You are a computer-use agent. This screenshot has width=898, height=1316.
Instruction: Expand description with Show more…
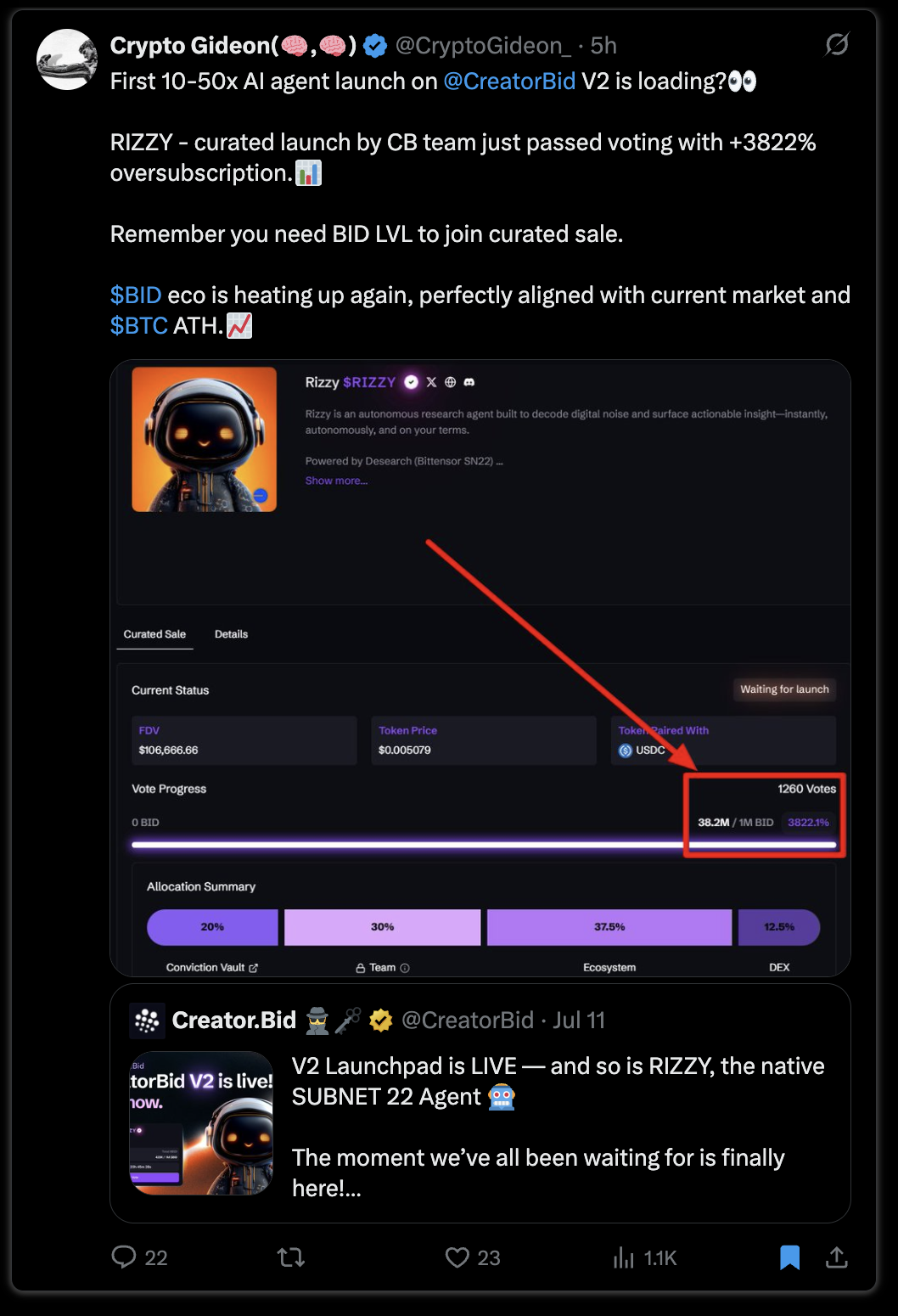coord(336,481)
